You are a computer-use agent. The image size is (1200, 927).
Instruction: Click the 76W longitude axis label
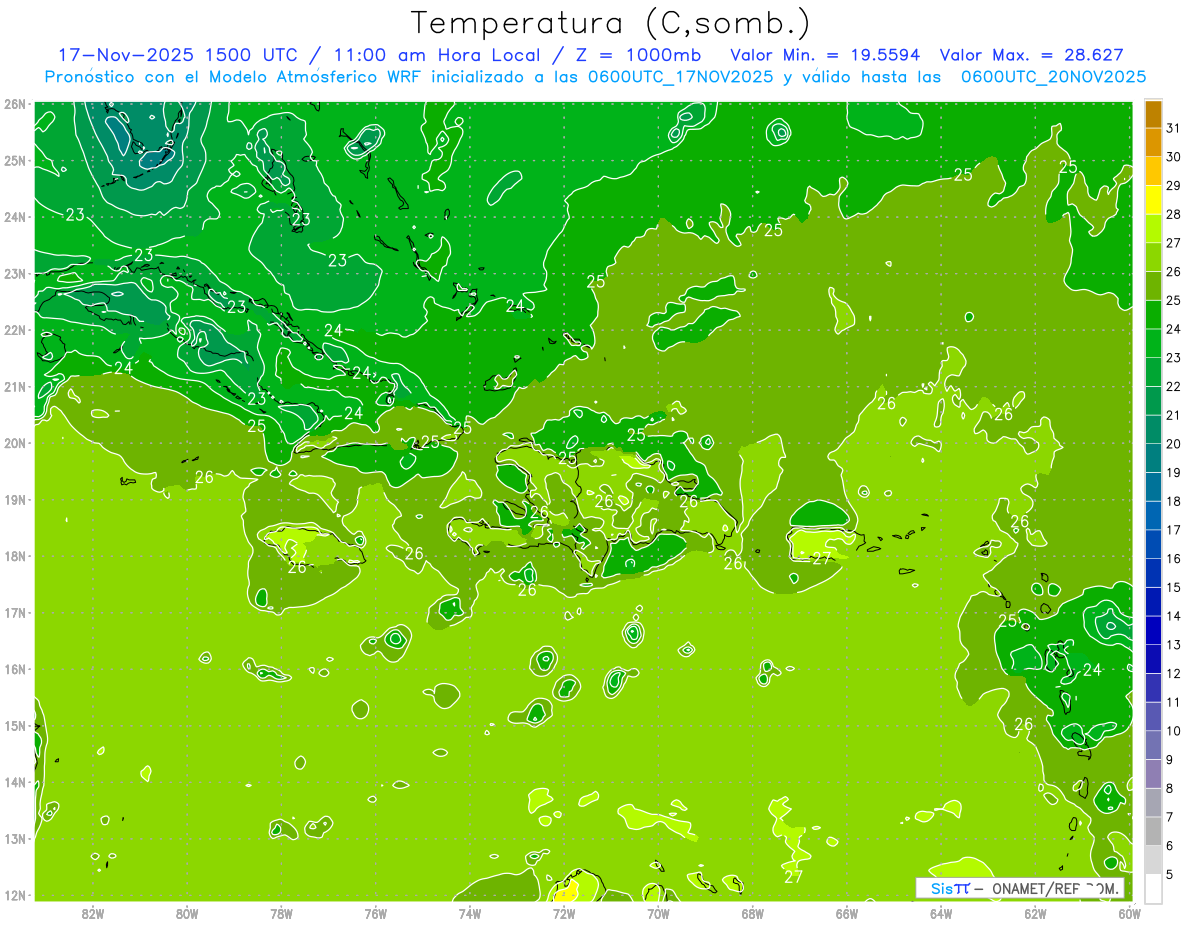point(375,913)
